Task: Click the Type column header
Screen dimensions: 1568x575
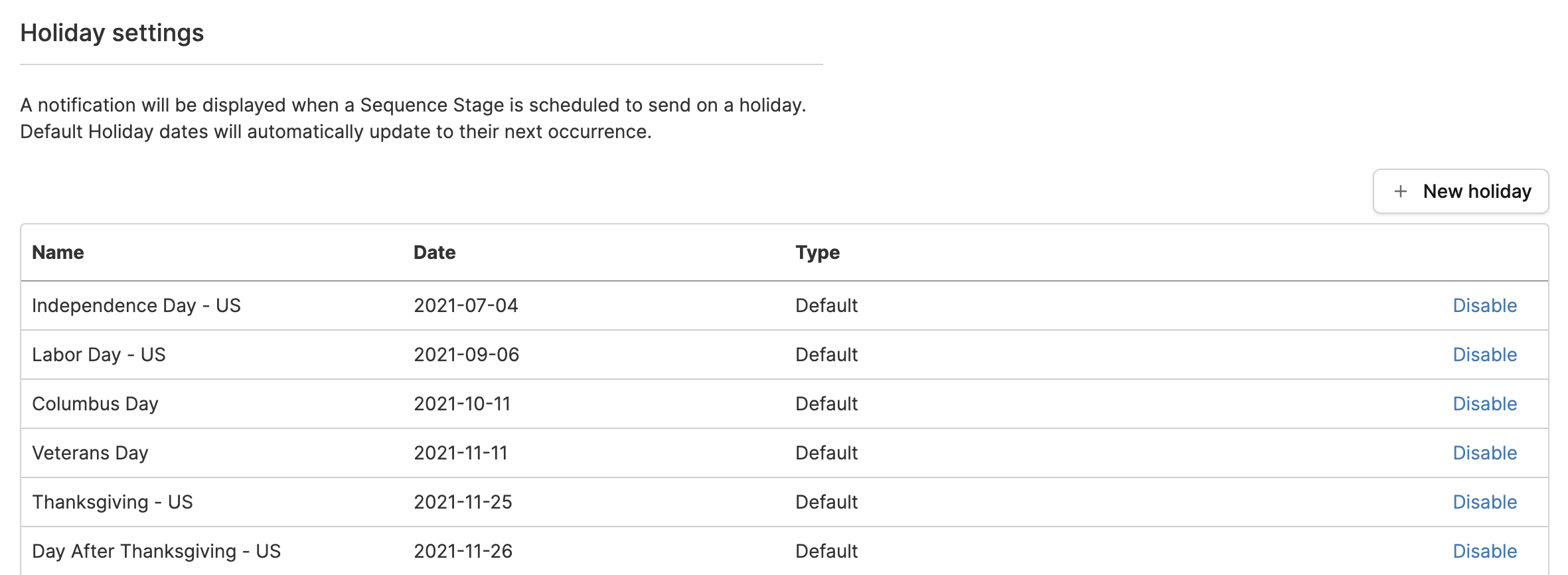Action: coord(817,252)
